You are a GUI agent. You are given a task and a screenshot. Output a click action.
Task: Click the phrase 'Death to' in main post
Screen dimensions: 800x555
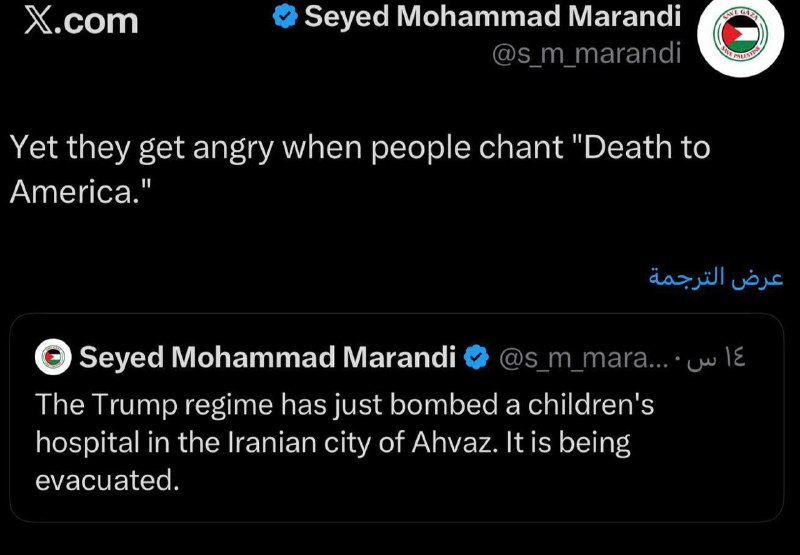(x=646, y=147)
